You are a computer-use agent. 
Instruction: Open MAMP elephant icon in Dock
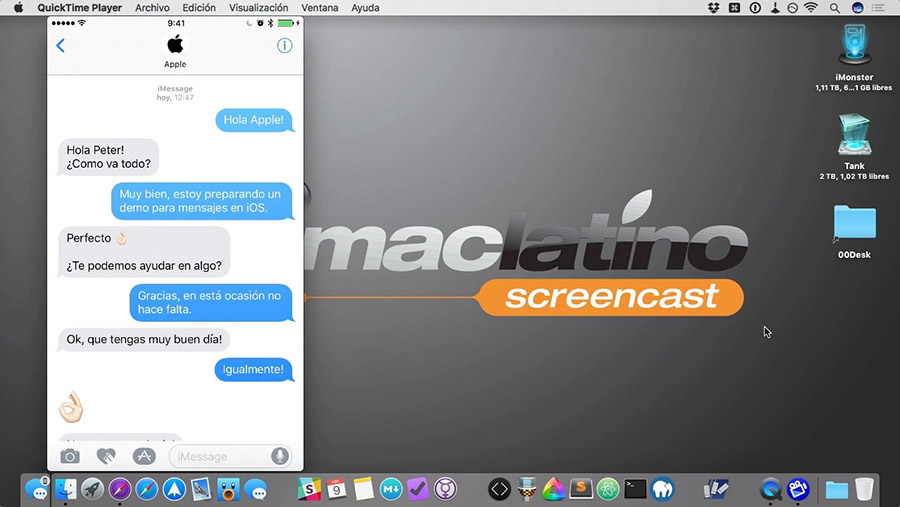pos(662,490)
